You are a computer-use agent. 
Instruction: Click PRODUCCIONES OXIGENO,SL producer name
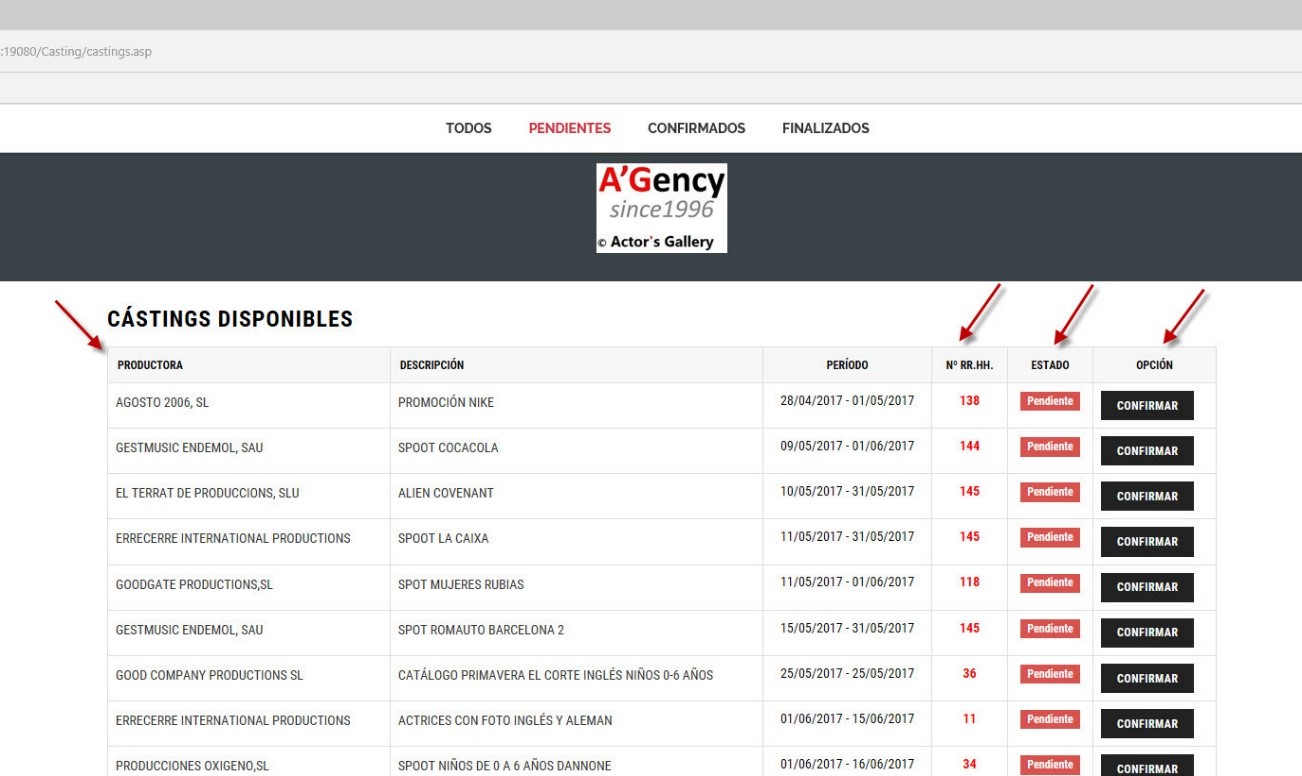194,767
